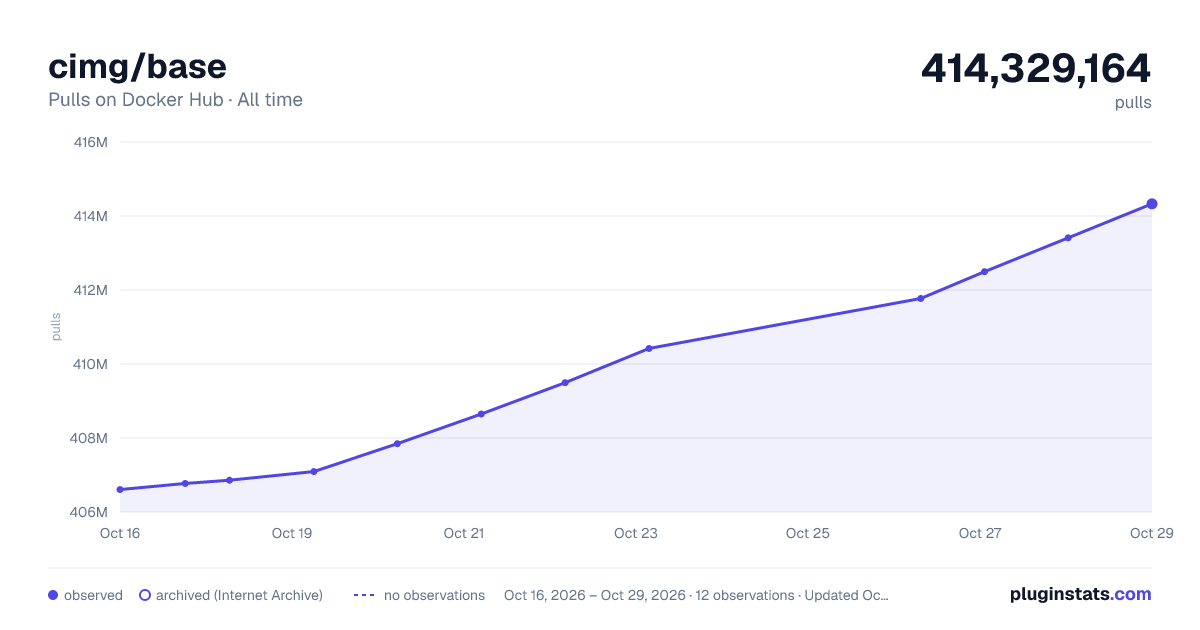This screenshot has width=1200, height=630.
Task: Click the 'no observations' legend label
Action: click(x=434, y=595)
